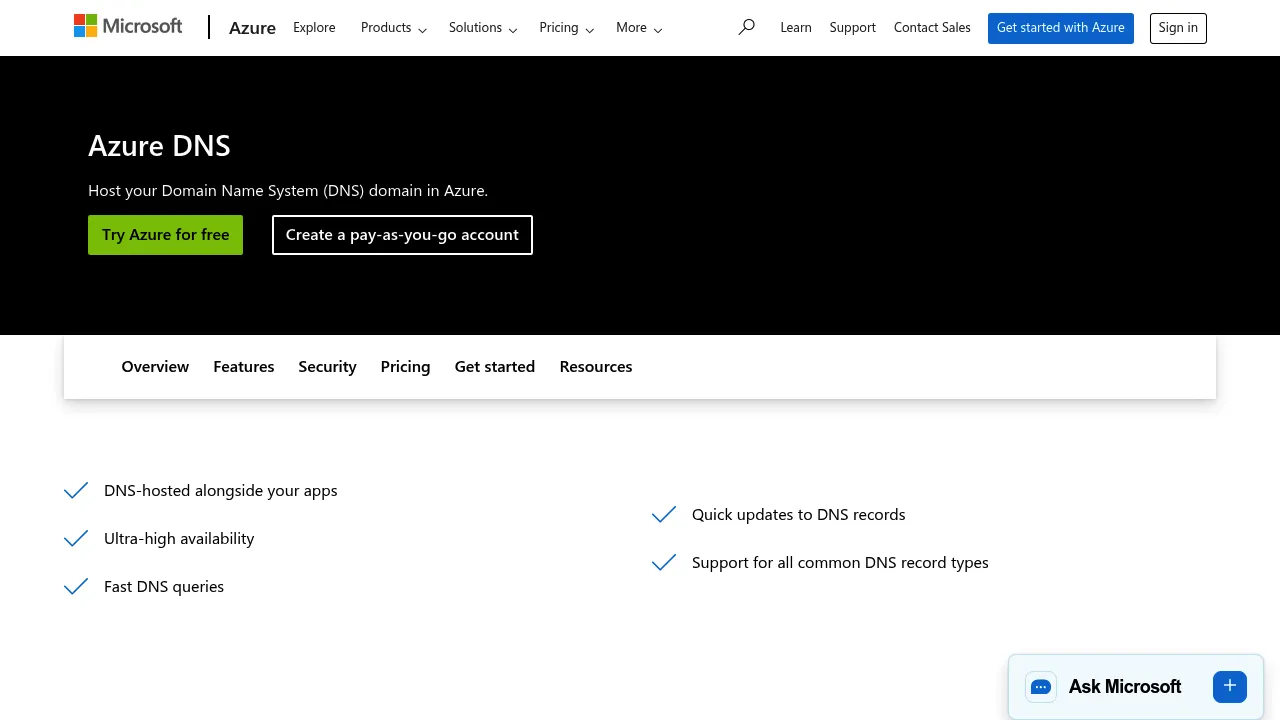The width and height of the screenshot is (1280, 720).
Task: Select the Security tab
Action: (327, 367)
